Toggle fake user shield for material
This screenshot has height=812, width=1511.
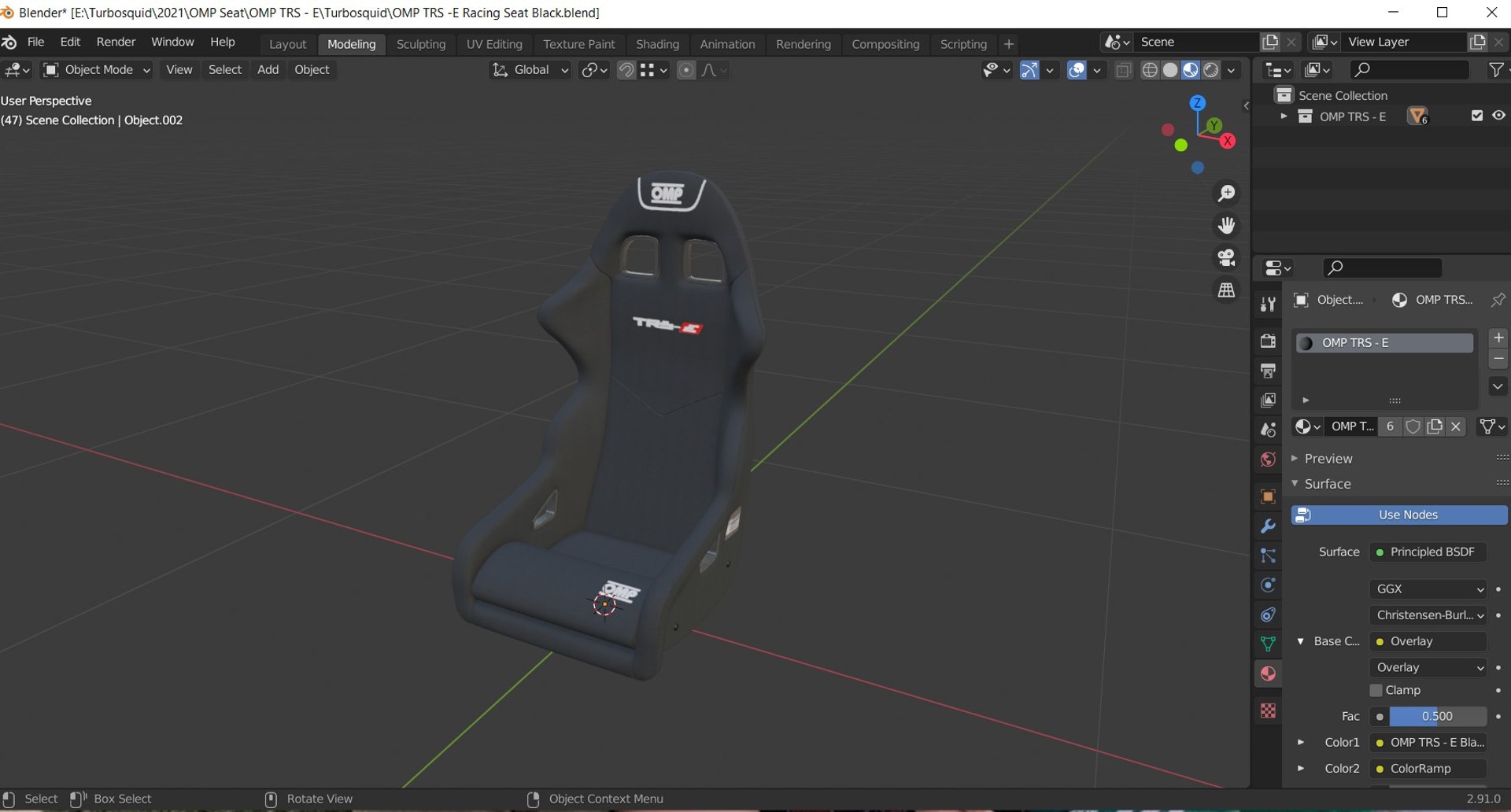point(1413,426)
